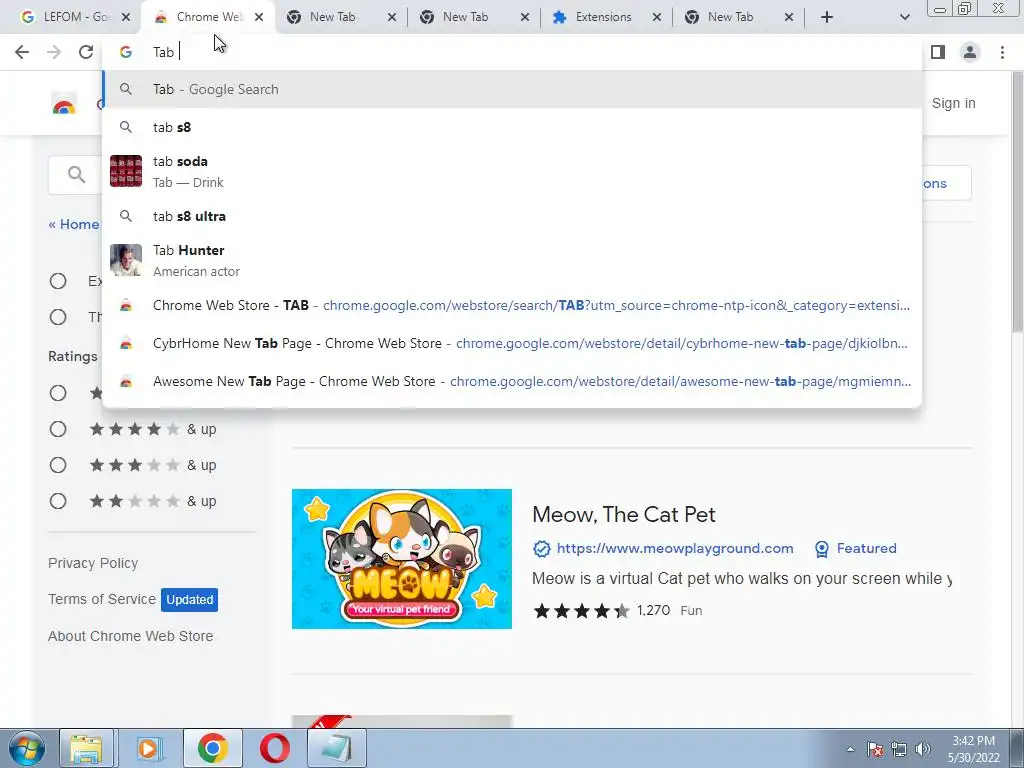
Task: Close the LEFOM tab
Action: [x=126, y=17]
